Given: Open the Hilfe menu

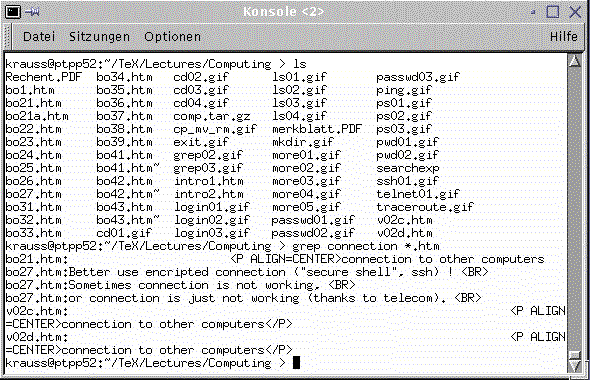Looking at the screenshot, I should coord(564,36).
